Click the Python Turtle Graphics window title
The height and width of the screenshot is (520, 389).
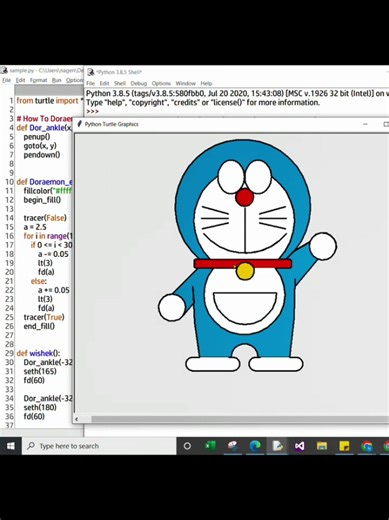coord(111,124)
